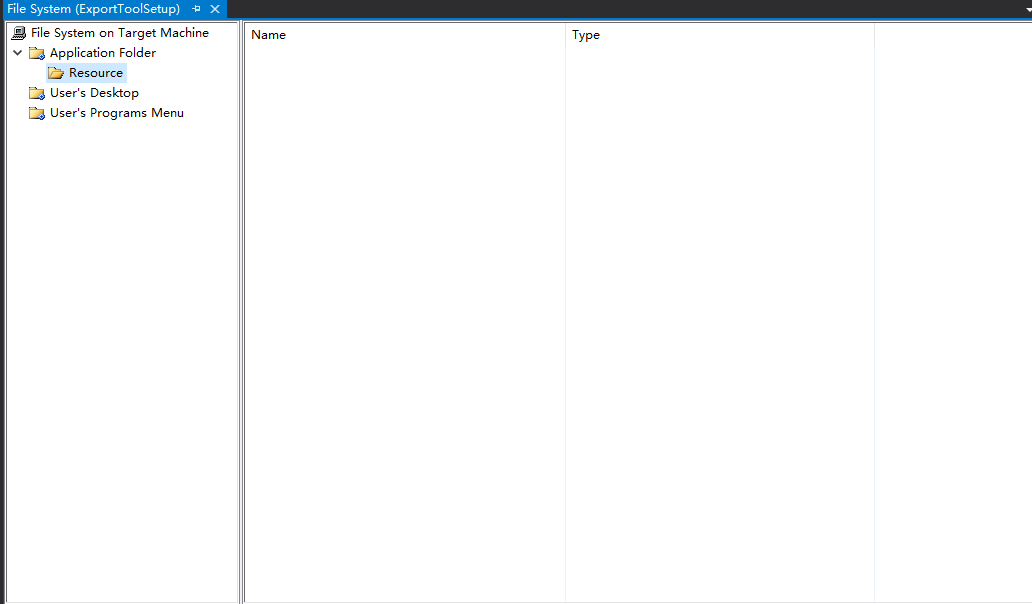Image resolution: width=1032 pixels, height=604 pixels.
Task: Click the Application Folder icon
Action: tap(37, 53)
